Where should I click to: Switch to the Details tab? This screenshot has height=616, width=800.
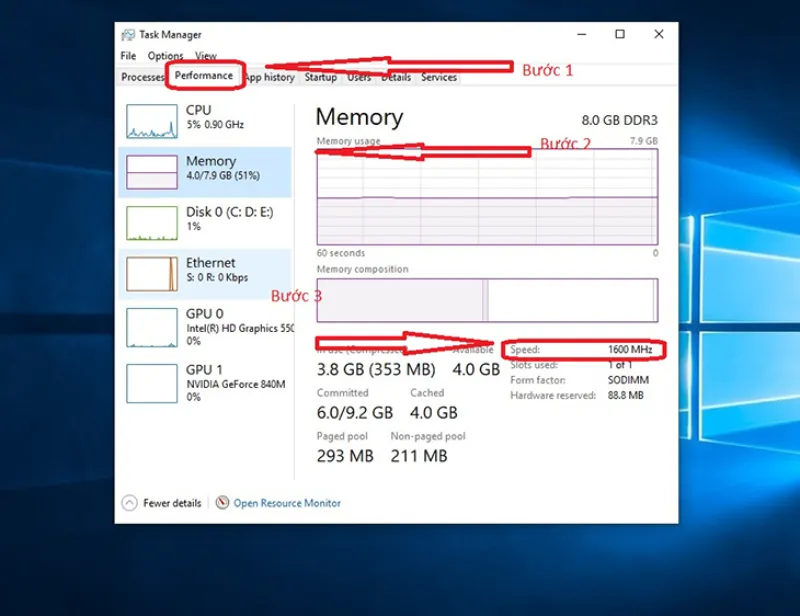(x=396, y=77)
